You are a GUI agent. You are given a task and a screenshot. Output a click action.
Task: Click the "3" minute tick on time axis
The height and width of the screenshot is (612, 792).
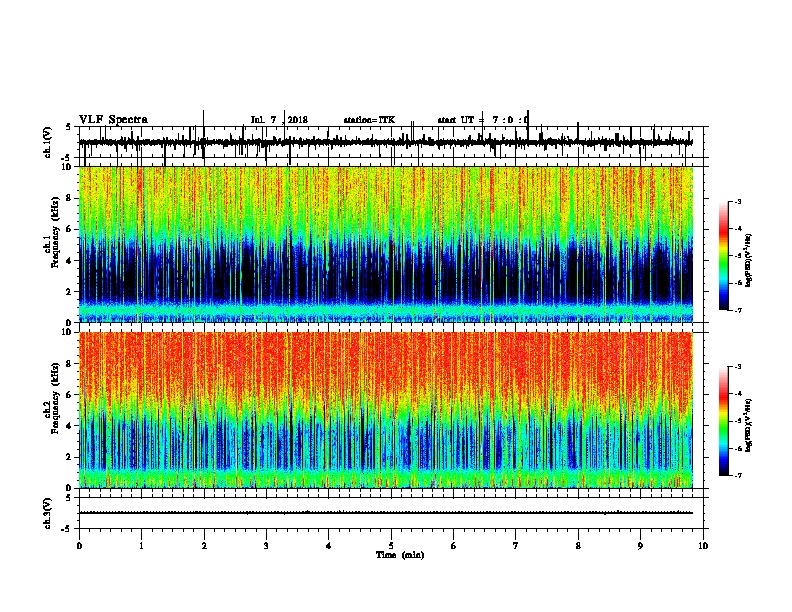point(266,545)
